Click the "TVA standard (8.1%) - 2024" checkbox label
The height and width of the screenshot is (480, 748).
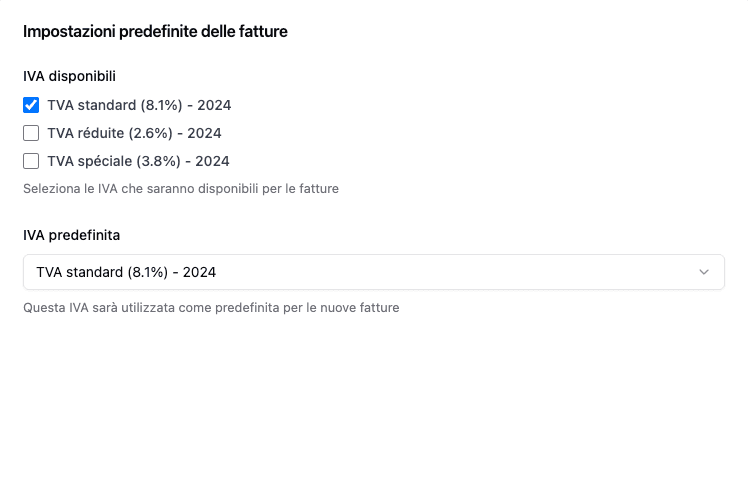pyautogui.click(x=139, y=105)
